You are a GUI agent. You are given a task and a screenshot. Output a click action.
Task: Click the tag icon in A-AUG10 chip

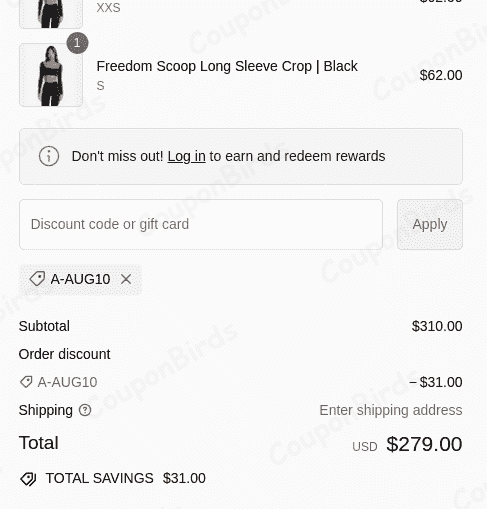[37, 279]
